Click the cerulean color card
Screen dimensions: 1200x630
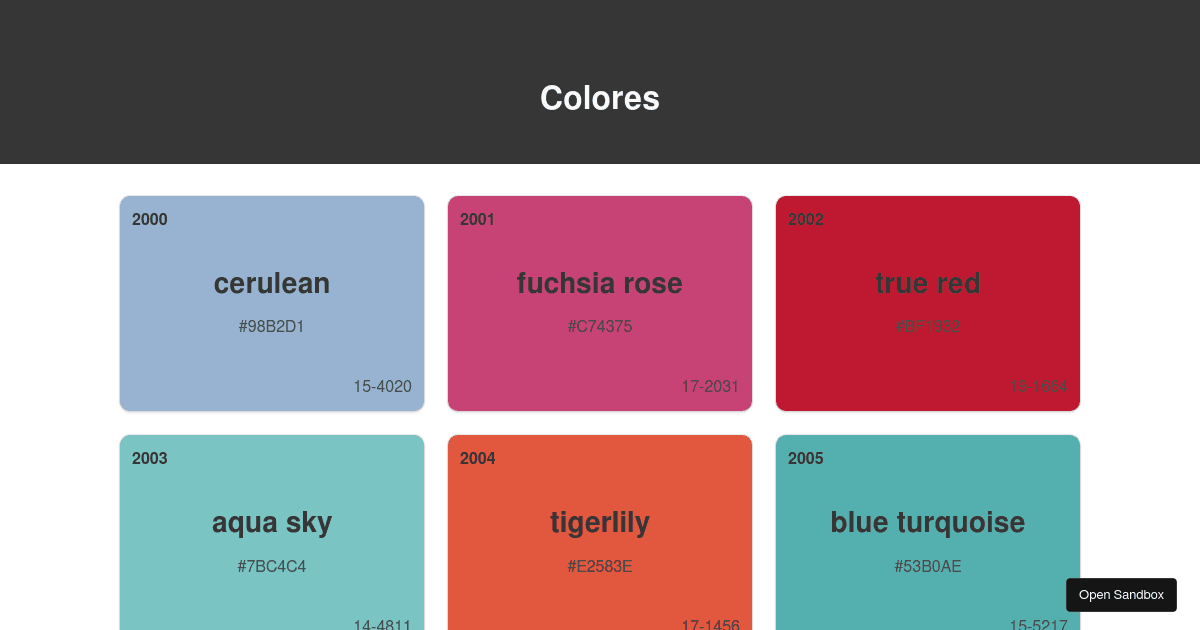[x=272, y=303]
